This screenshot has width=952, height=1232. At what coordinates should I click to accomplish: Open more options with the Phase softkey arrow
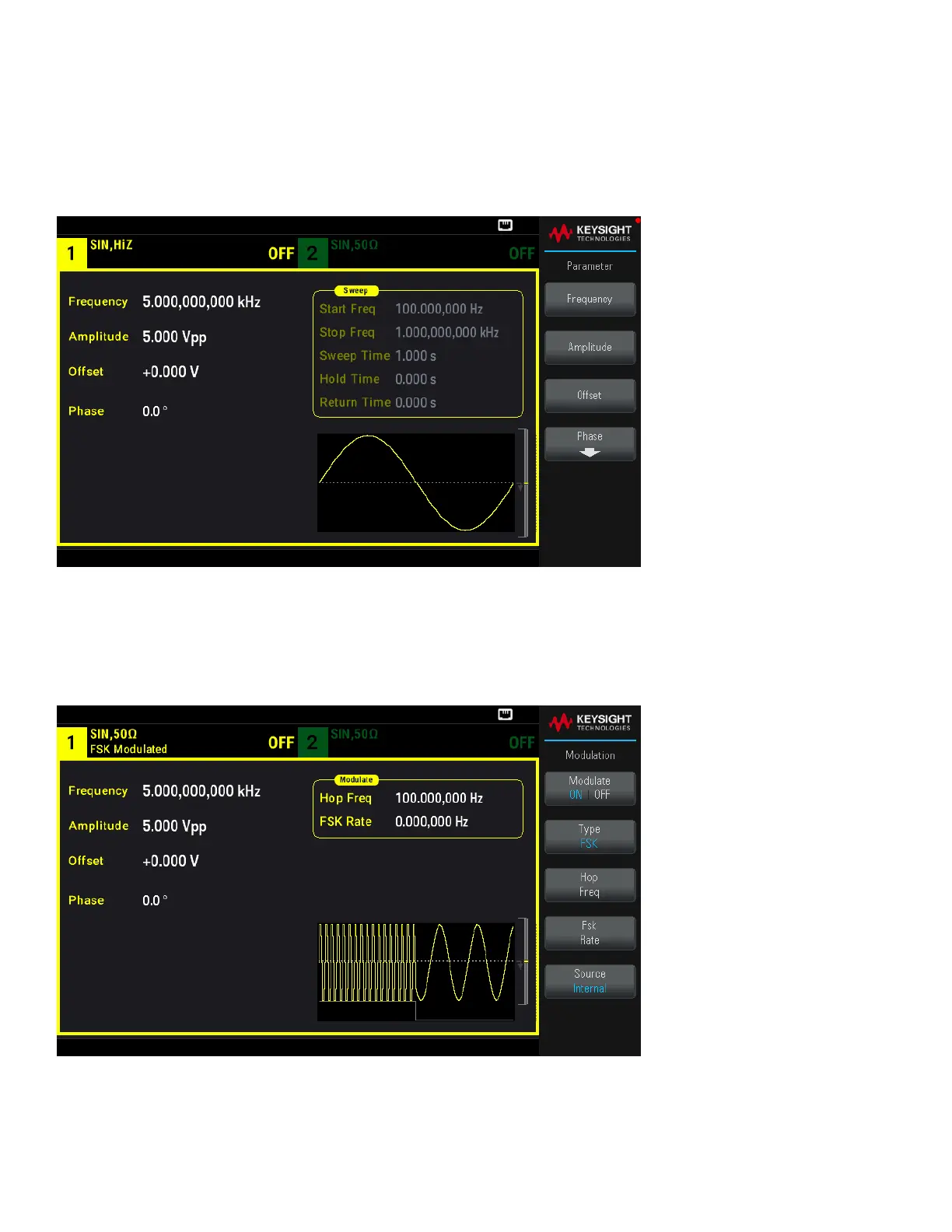tap(590, 443)
